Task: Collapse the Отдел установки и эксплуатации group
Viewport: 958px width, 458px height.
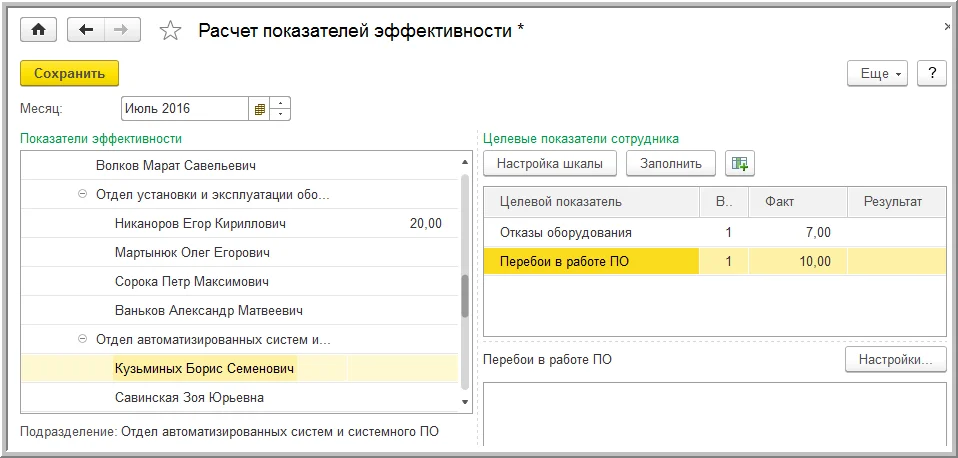Action: [82, 194]
